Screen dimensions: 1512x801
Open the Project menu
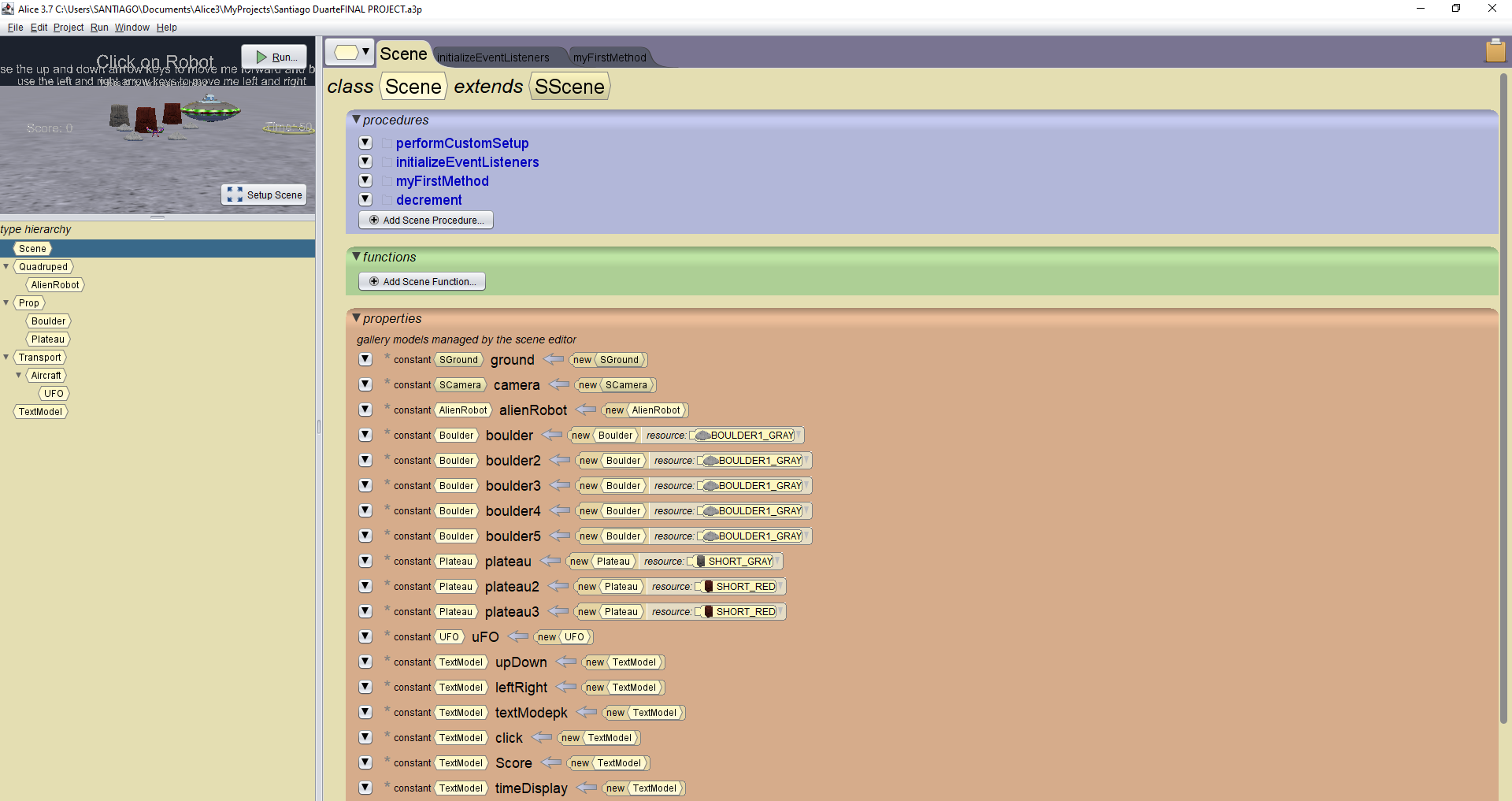(68, 28)
